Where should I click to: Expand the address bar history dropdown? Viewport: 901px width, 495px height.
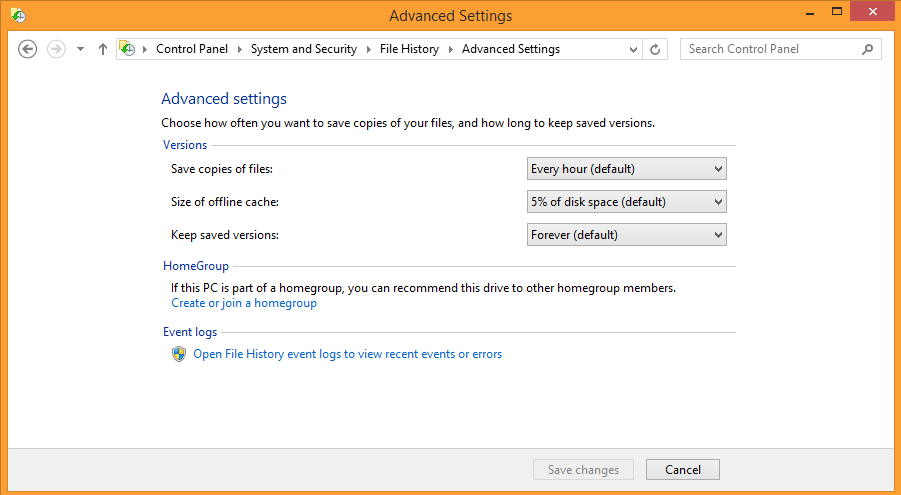point(633,49)
